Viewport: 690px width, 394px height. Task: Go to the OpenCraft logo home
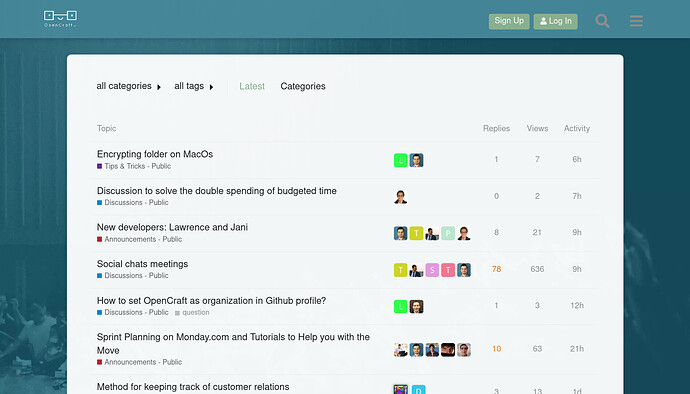coord(60,19)
